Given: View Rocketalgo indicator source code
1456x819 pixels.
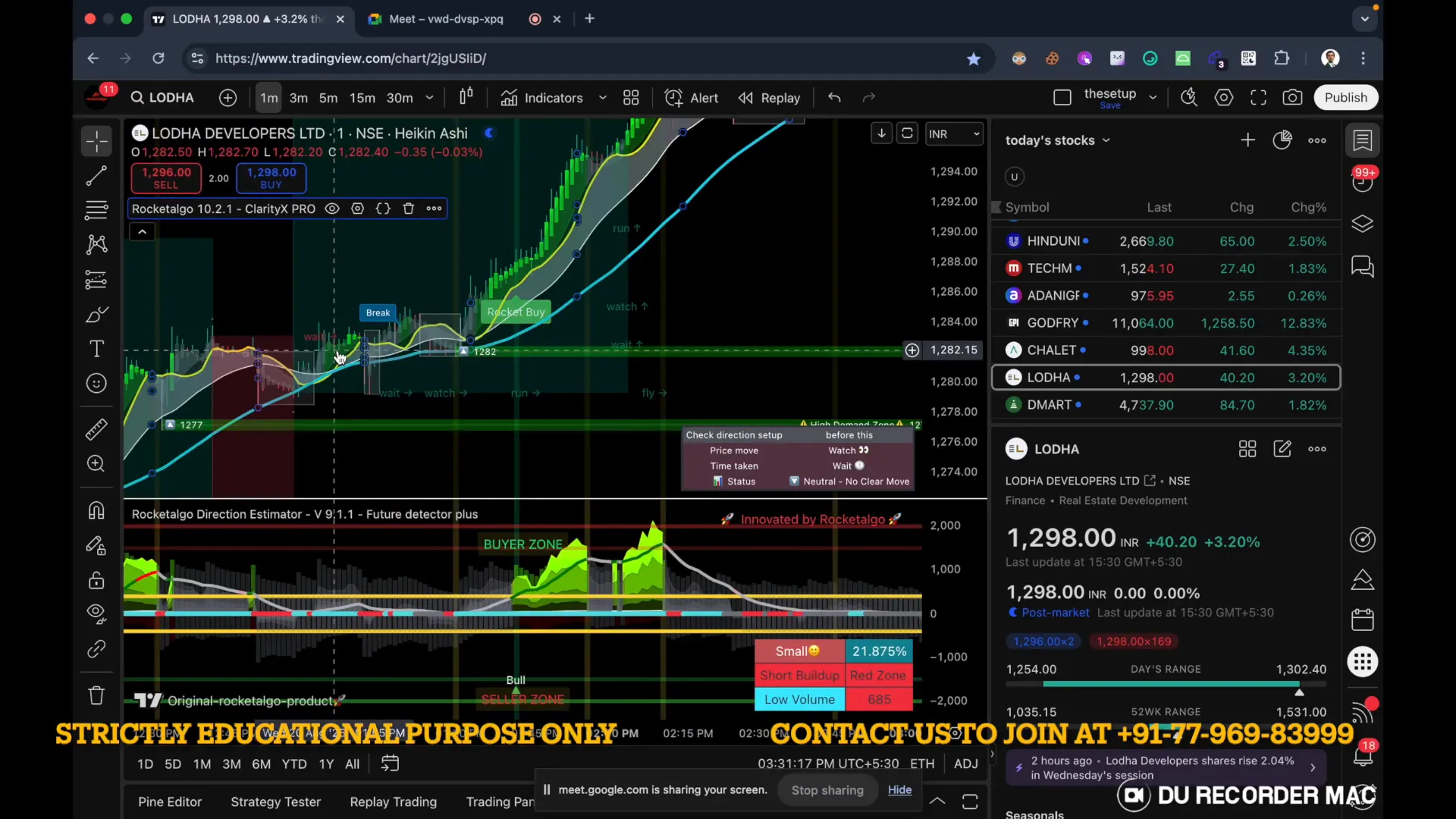Looking at the screenshot, I should pyautogui.click(x=383, y=209).
